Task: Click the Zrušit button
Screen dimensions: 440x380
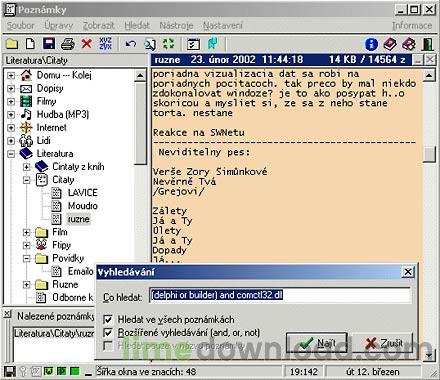Action: coord(382,343)
